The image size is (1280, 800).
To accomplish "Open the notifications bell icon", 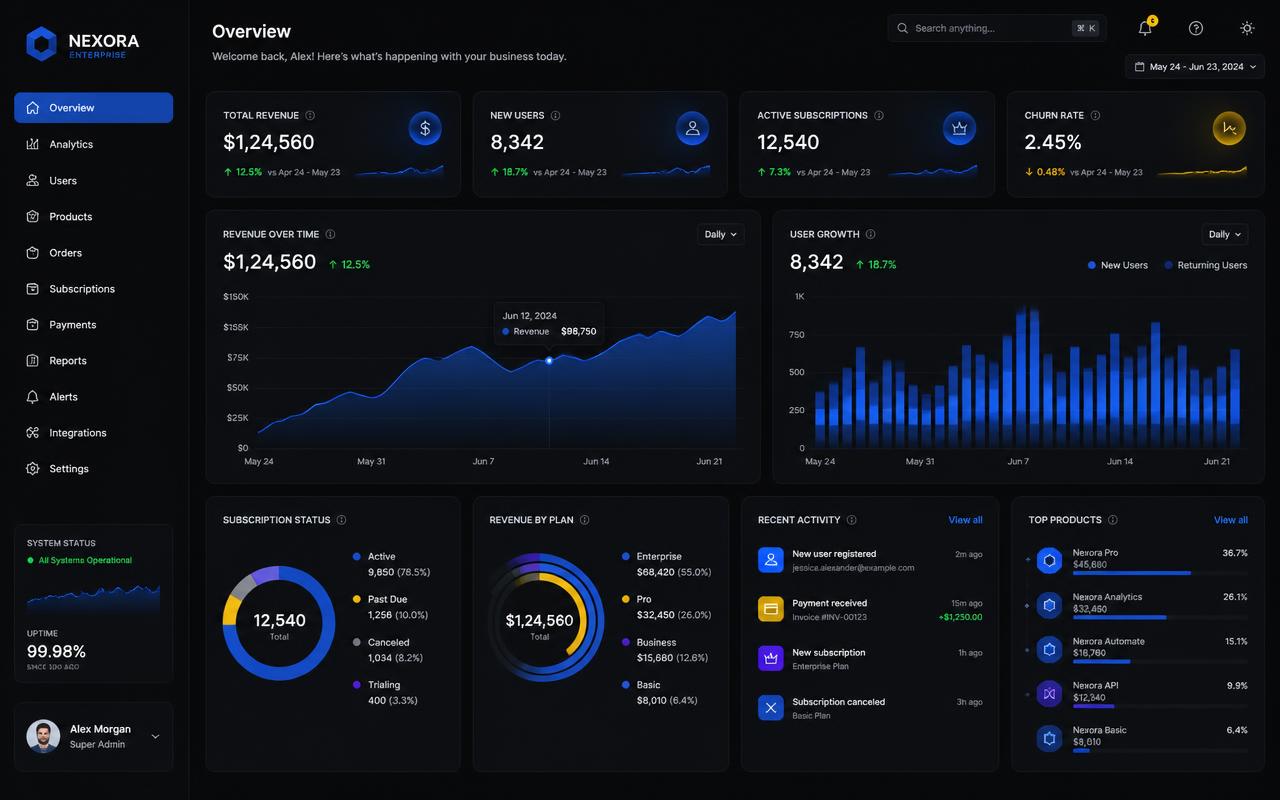I will [x=1145, y=28].
